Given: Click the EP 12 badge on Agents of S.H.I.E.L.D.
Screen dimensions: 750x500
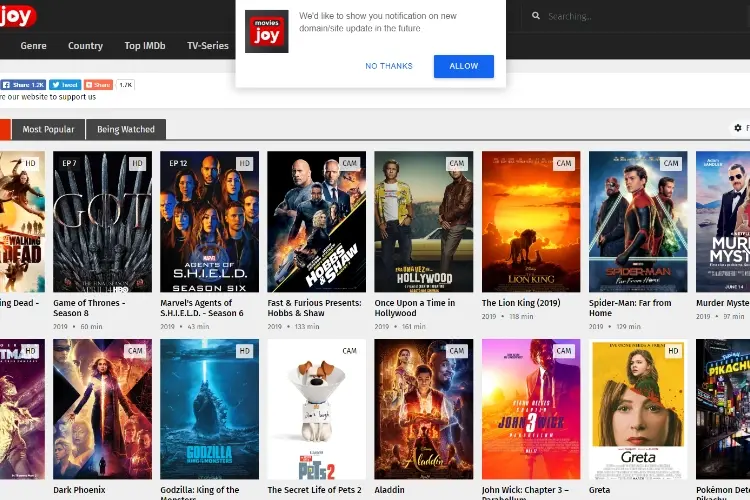Looking at the screenshot, I should pos(178,163).
